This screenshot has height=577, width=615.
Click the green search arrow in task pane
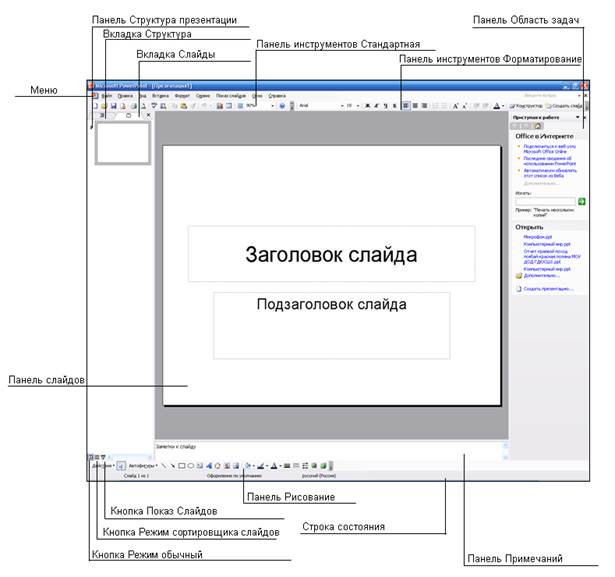click(x=581, y=201)
